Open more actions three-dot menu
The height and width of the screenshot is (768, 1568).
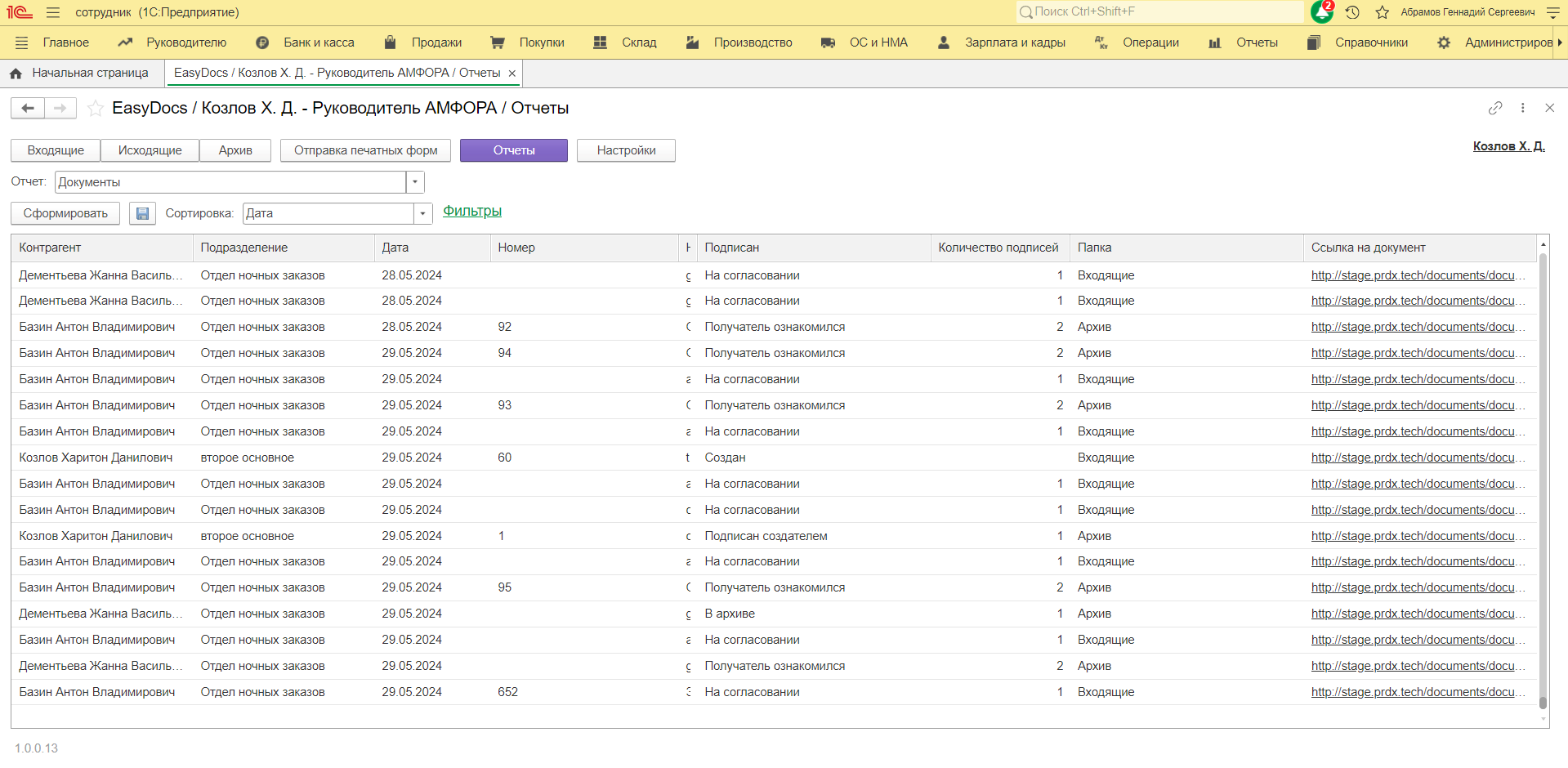pos(1522,108)
